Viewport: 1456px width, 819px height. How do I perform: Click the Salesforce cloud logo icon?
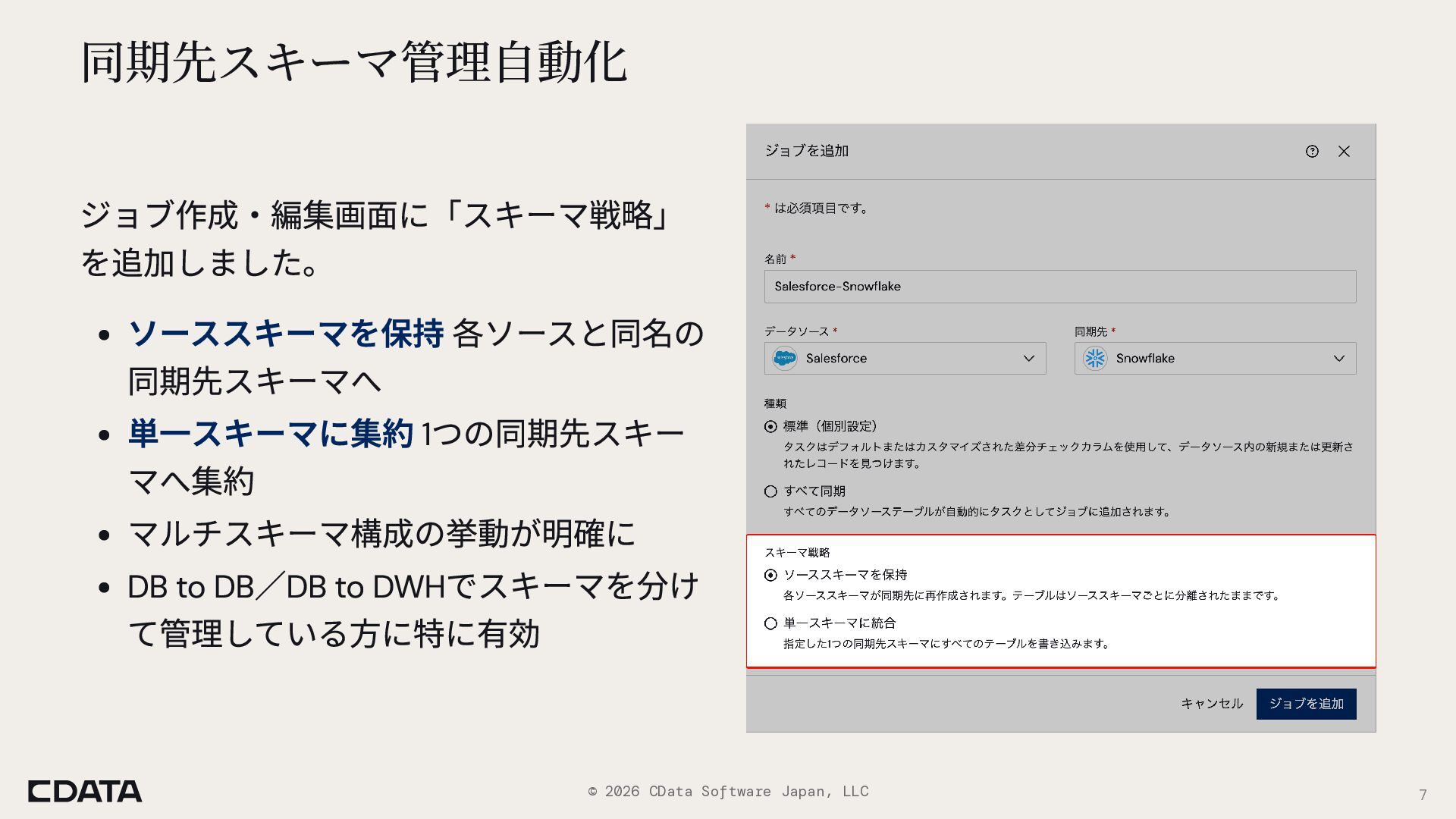tap(785, 358)
